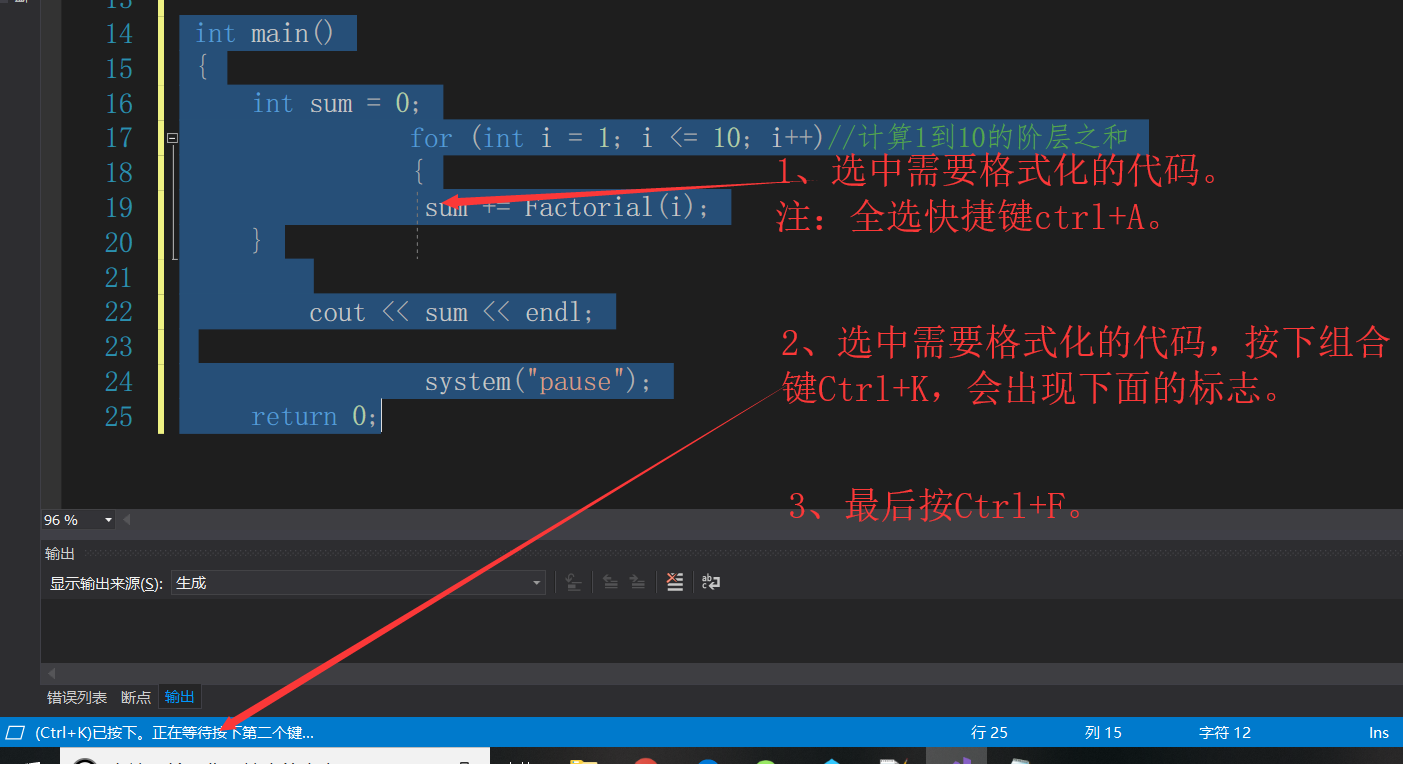Click the green comment 计算1到10的阶层之和
Screen dimensions: 1403x764
[978, 137]
